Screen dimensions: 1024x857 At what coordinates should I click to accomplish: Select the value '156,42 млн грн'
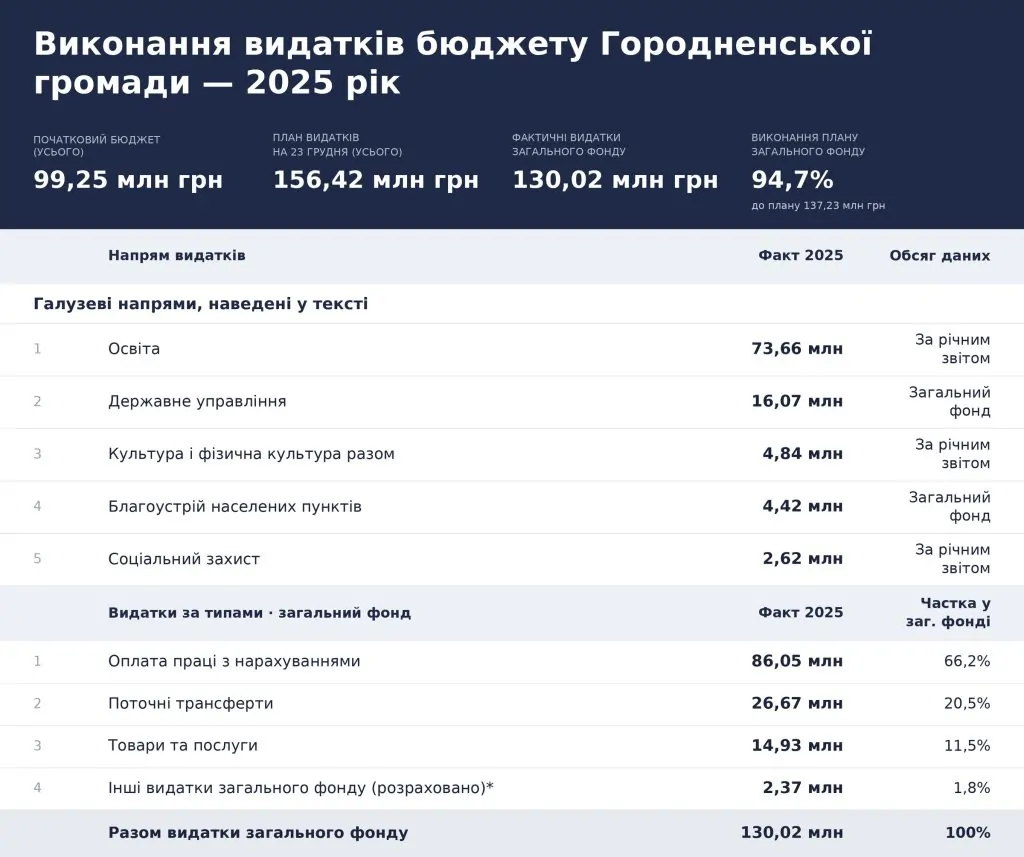[x=376, y=180]
